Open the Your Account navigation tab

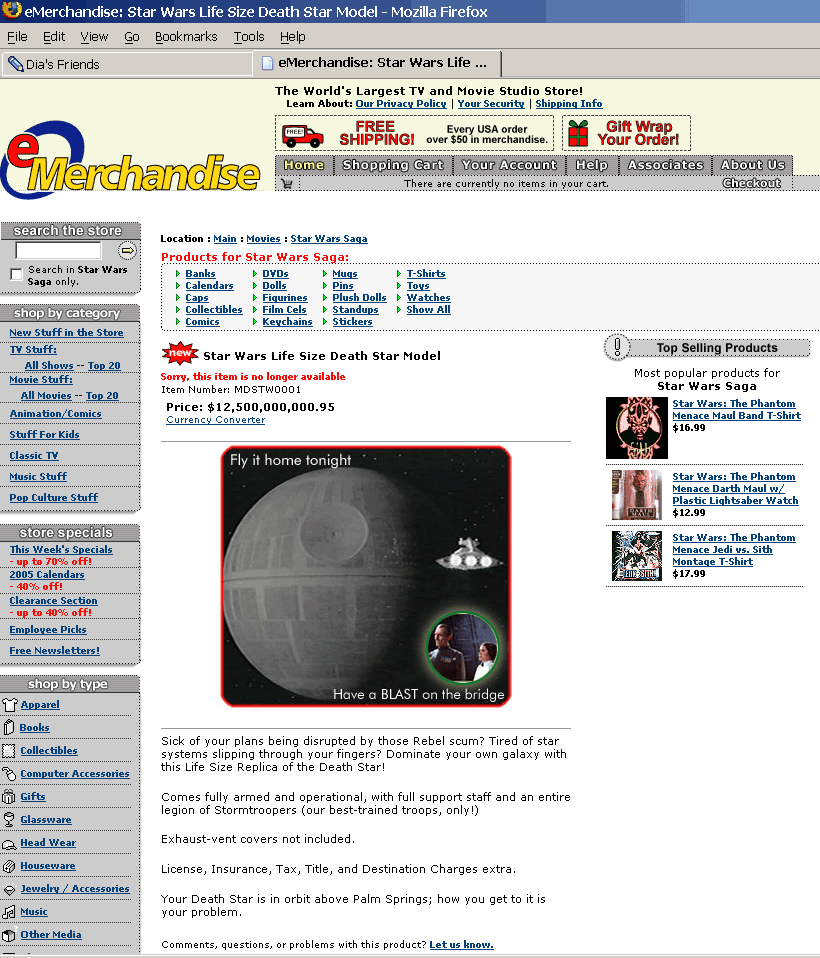(x=509, y=165)
